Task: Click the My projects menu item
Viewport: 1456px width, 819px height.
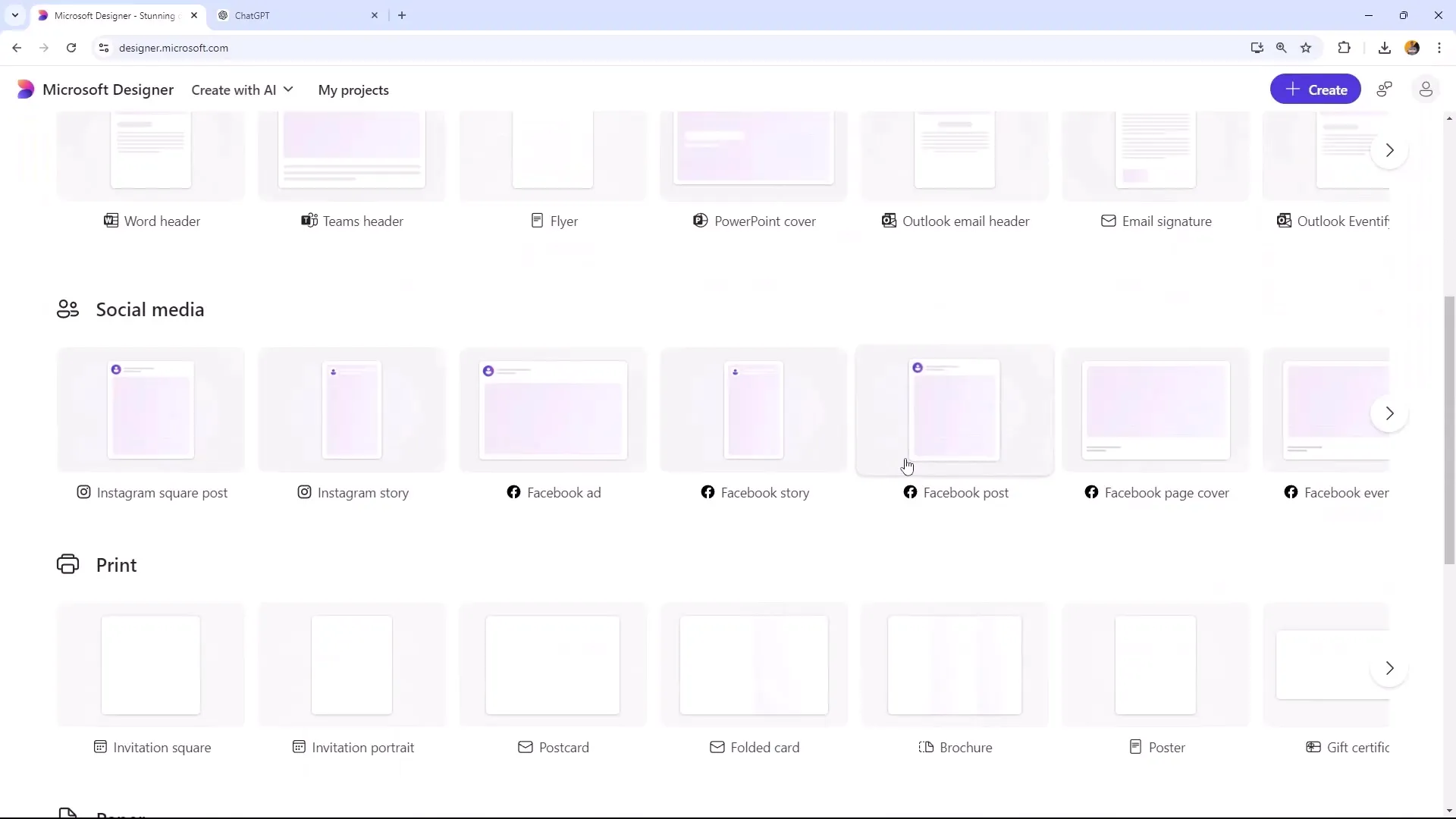Action: click(x=353, y=90)
